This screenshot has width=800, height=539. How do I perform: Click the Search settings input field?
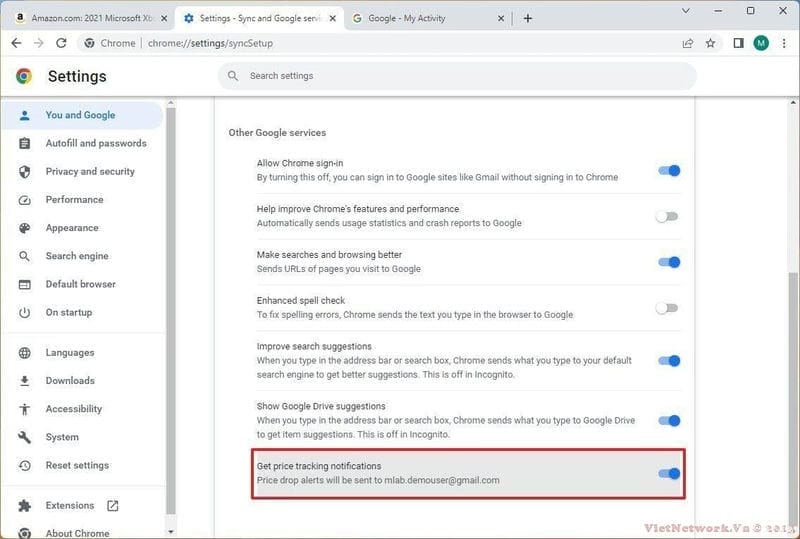(457, 76)
